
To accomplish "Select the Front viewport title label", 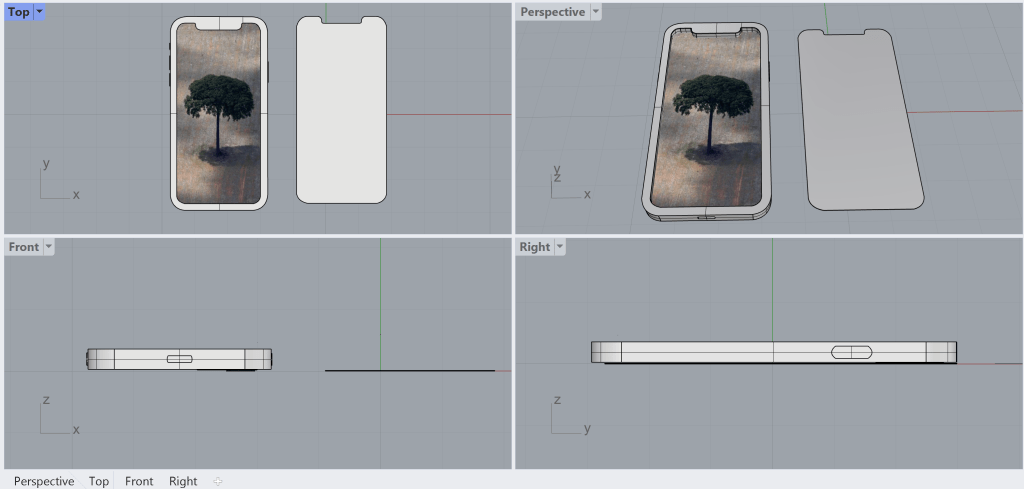I will (24, 247).
